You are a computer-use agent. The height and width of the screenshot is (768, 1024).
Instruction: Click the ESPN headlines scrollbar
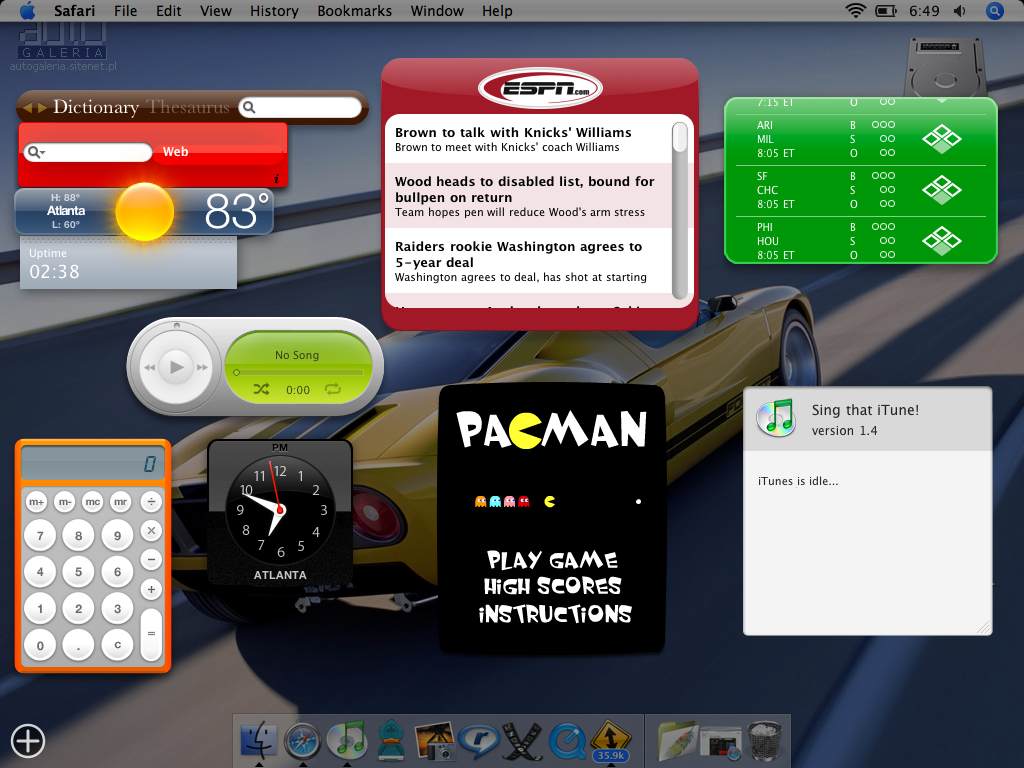[680, 211]
